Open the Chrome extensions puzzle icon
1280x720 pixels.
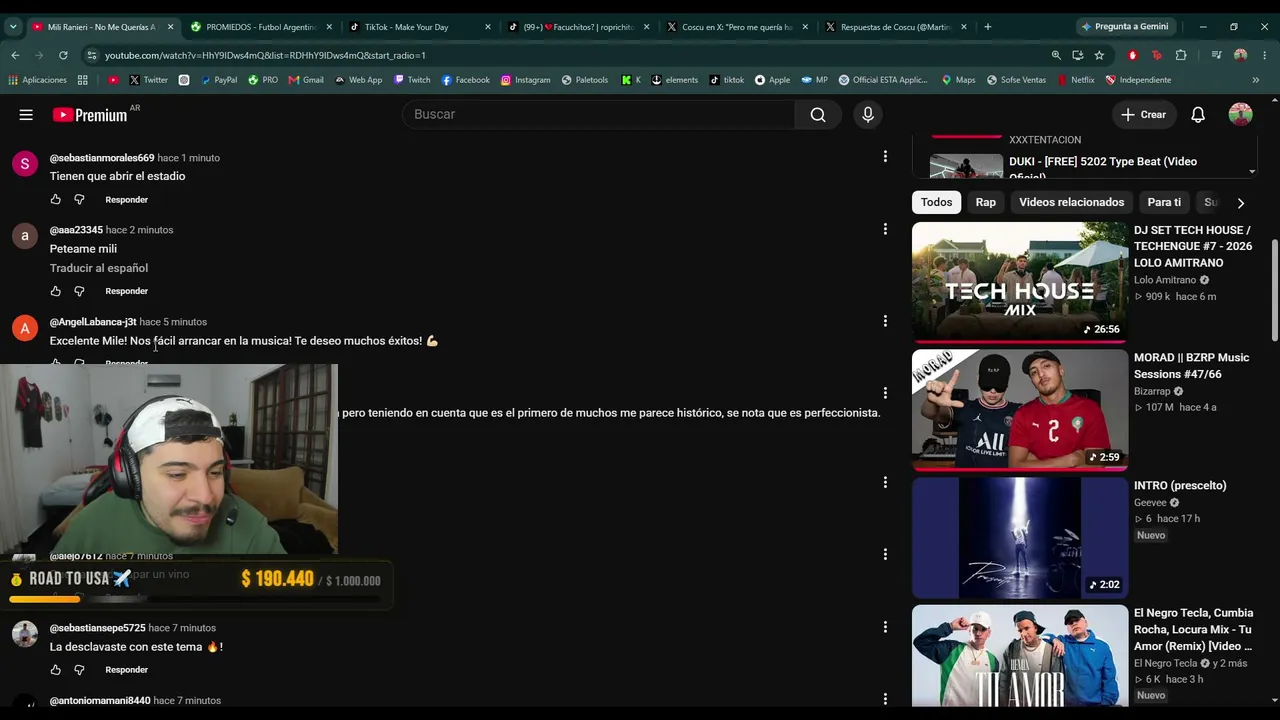click(1181, 55)
